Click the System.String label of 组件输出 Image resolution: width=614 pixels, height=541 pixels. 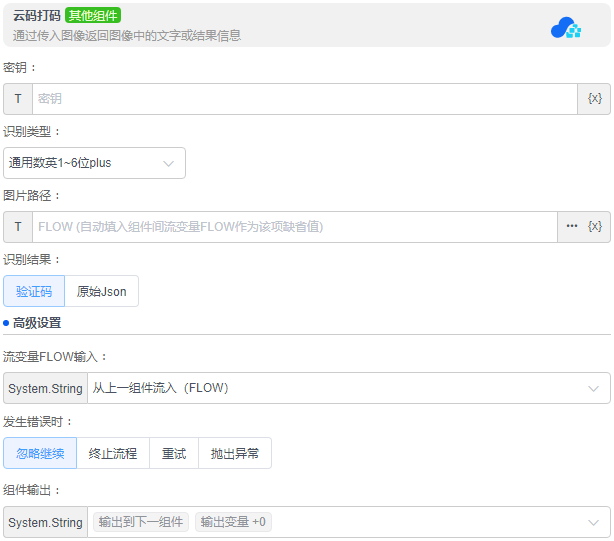click(45, 522)
